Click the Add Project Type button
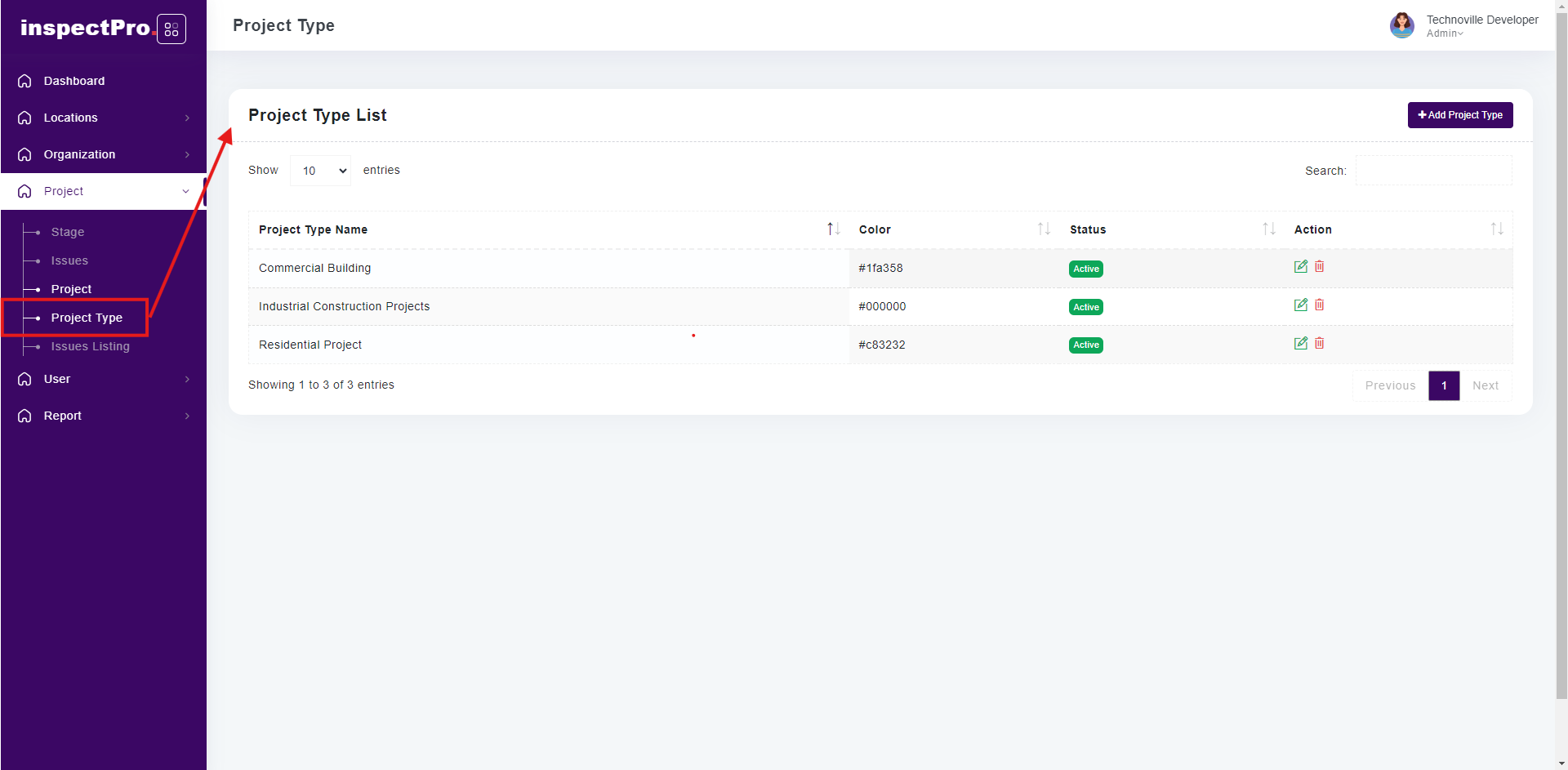Image resolution: width=1568 pixels, height=770 pixels. (x=1459, y=115)
